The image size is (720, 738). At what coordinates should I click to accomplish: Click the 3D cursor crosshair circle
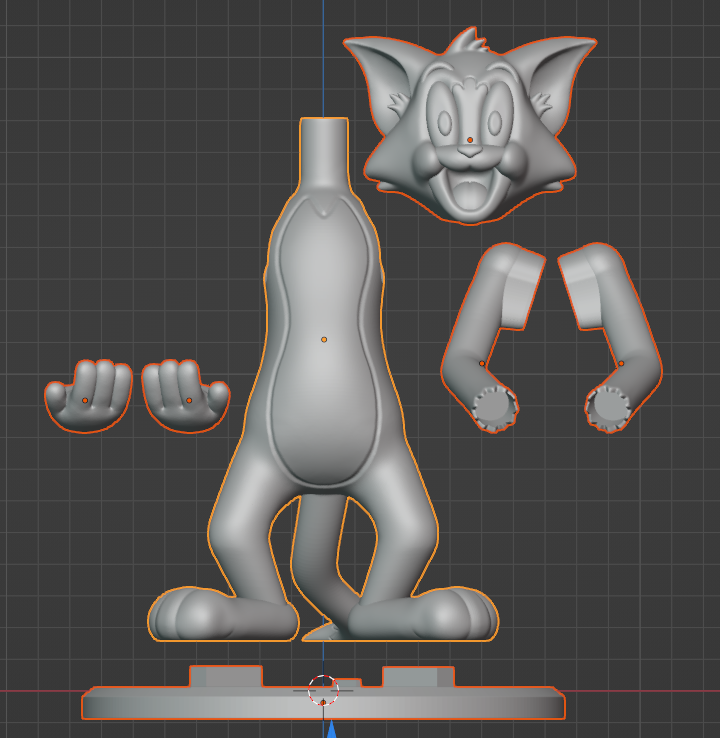pos(323,690)
